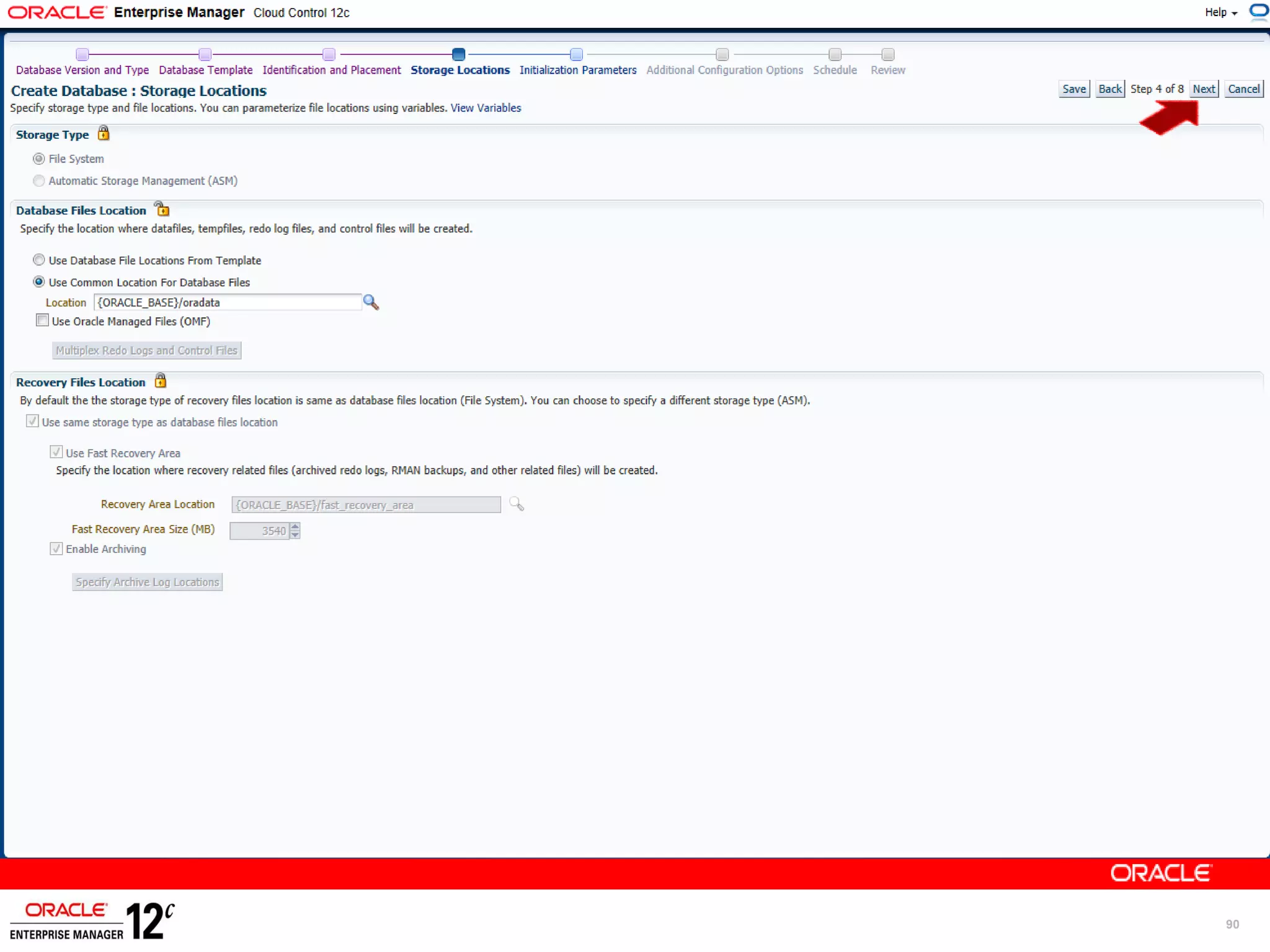
Task: Toggle the Enable Archiving checkbox
Action: coord(56,549)
